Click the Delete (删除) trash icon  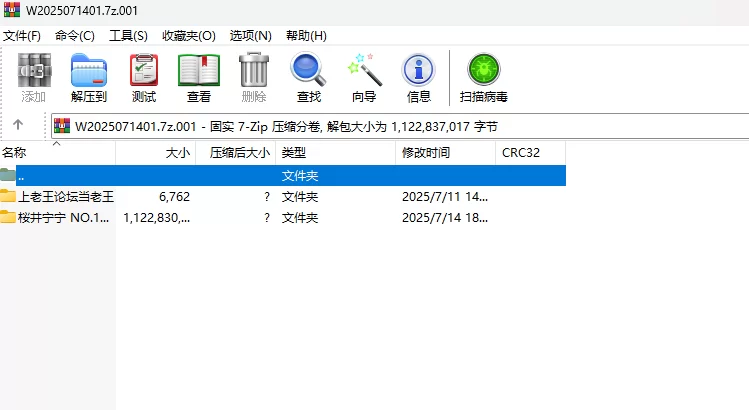click(254, 70)
